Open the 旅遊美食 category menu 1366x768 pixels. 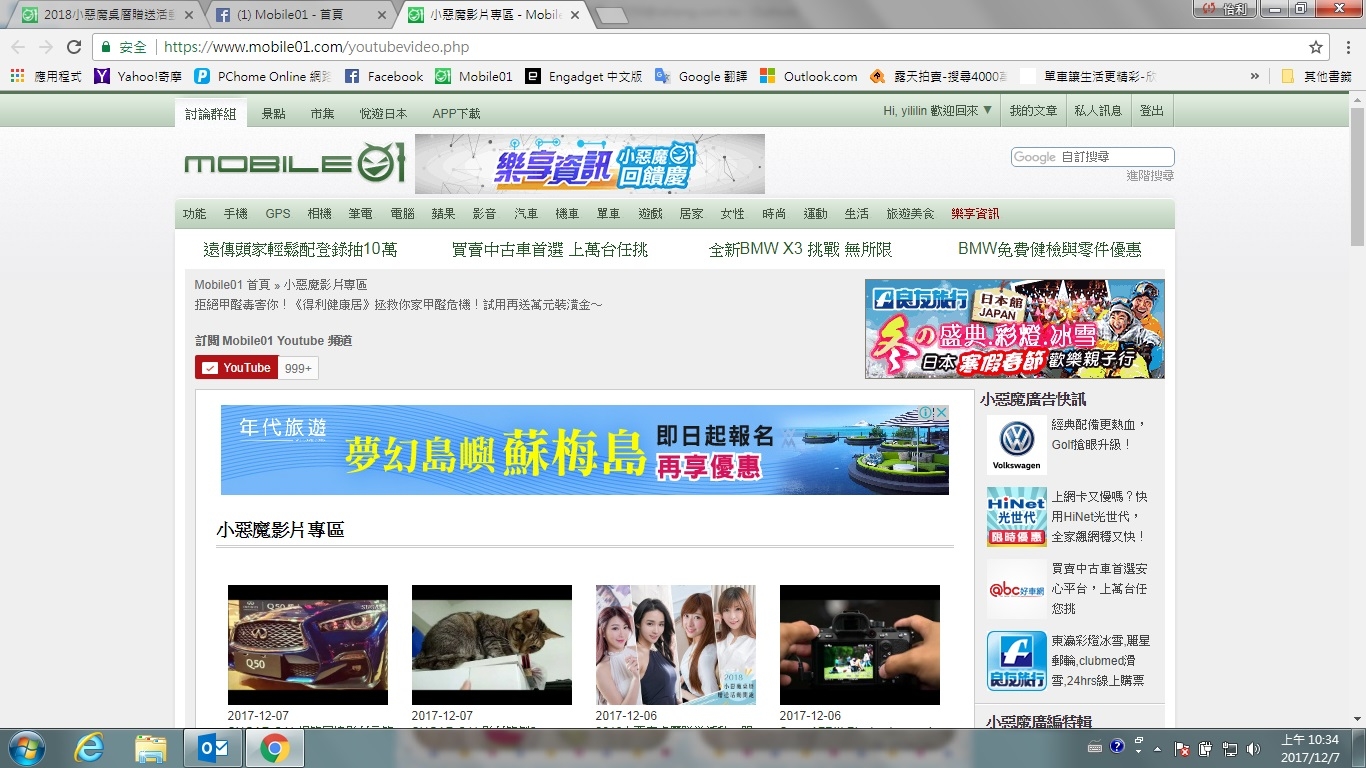click(x=910, y=214)
